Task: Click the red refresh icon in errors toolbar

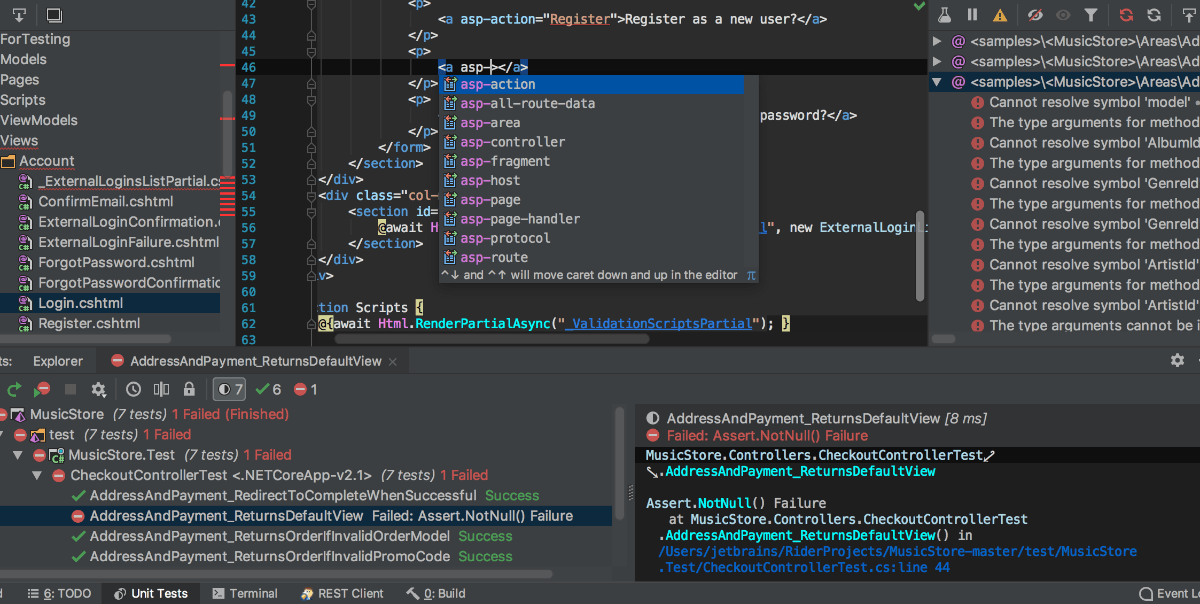Action: (x=1127, y=15)
